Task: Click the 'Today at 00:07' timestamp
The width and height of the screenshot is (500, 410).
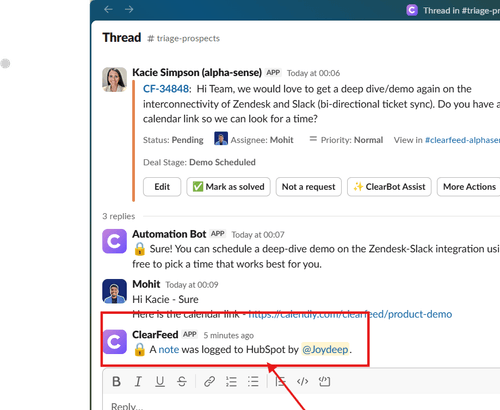Action: click(258, 235)
